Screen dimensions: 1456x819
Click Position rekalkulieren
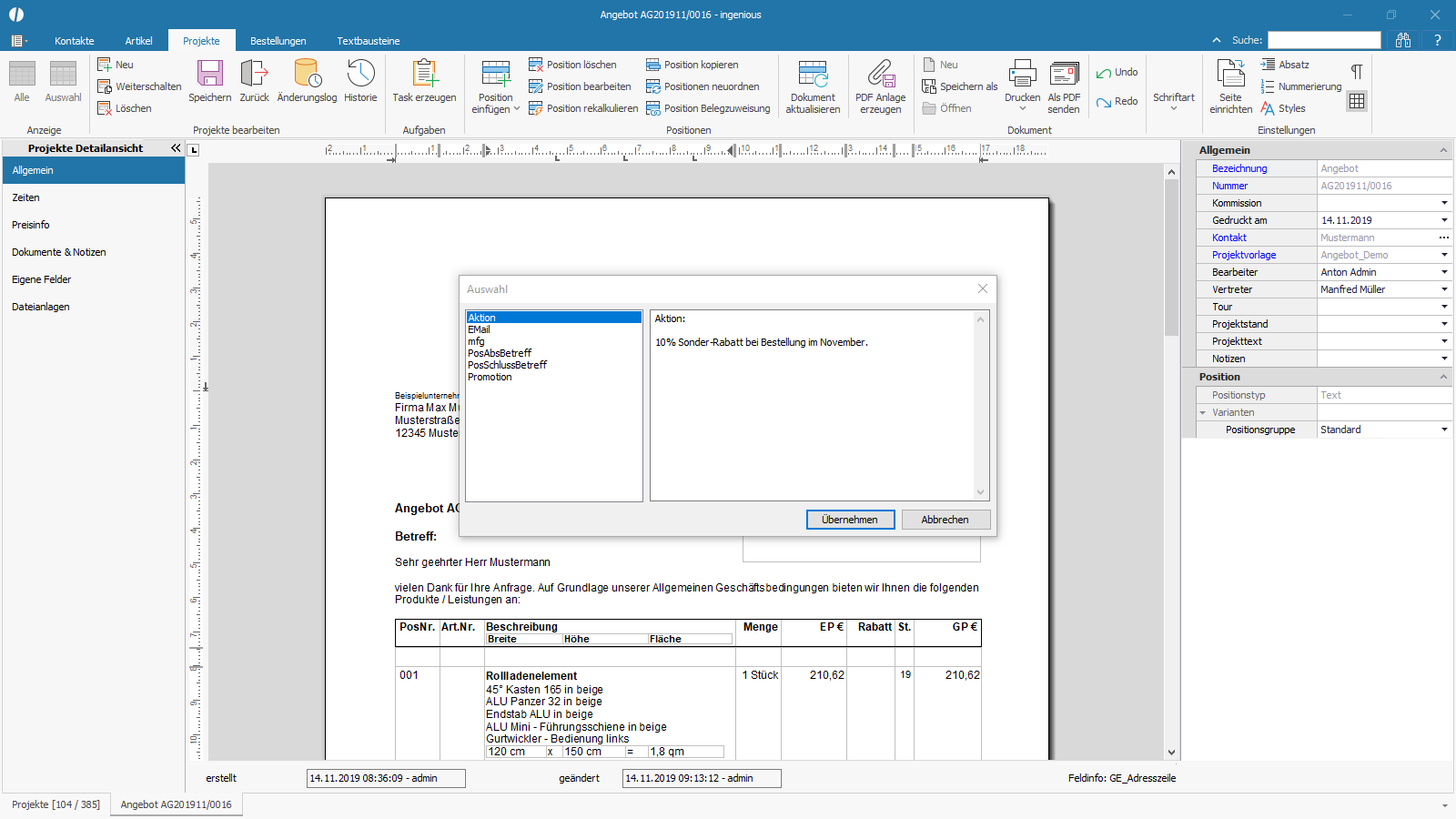[x=583, y=108]
